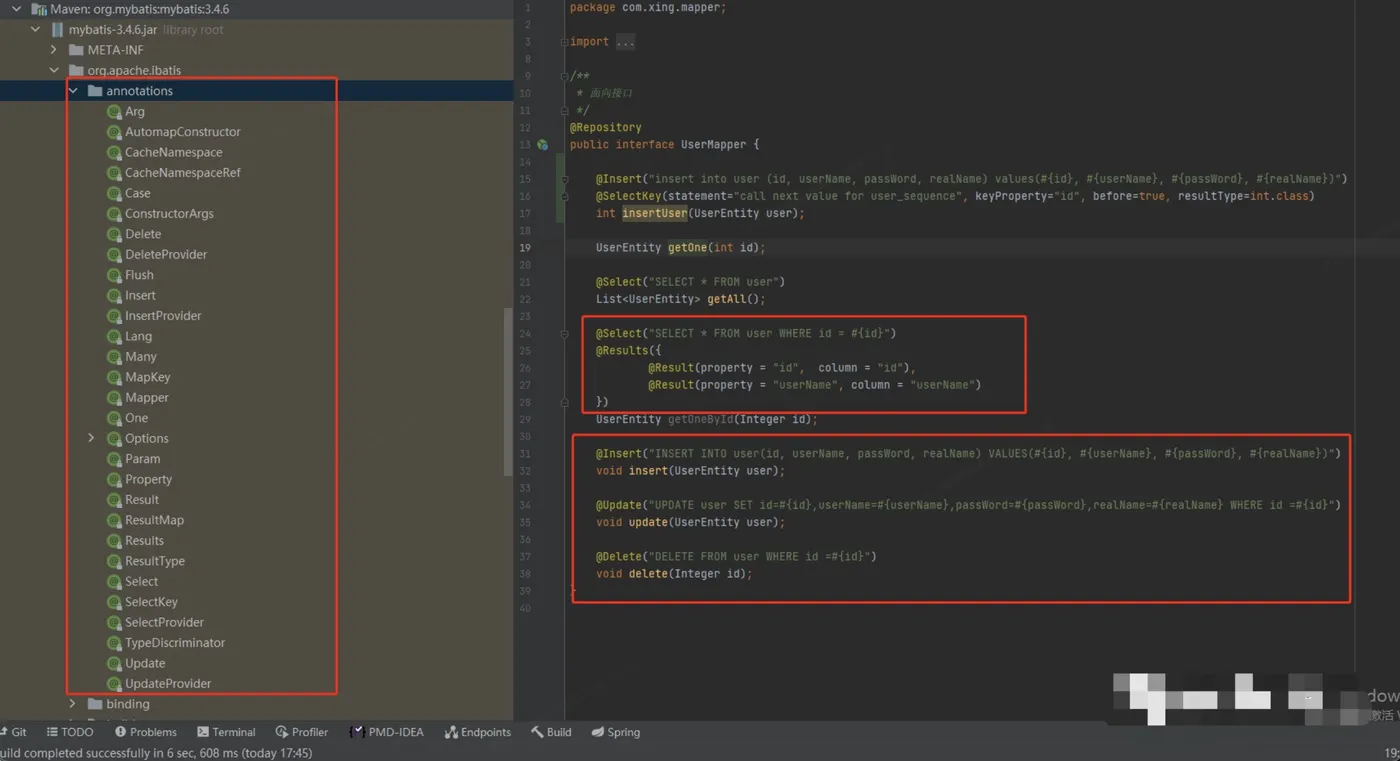Click the DeleteProvider annotation icon
This screenshot has height=761, width=1400.
(x=114, y=255)
